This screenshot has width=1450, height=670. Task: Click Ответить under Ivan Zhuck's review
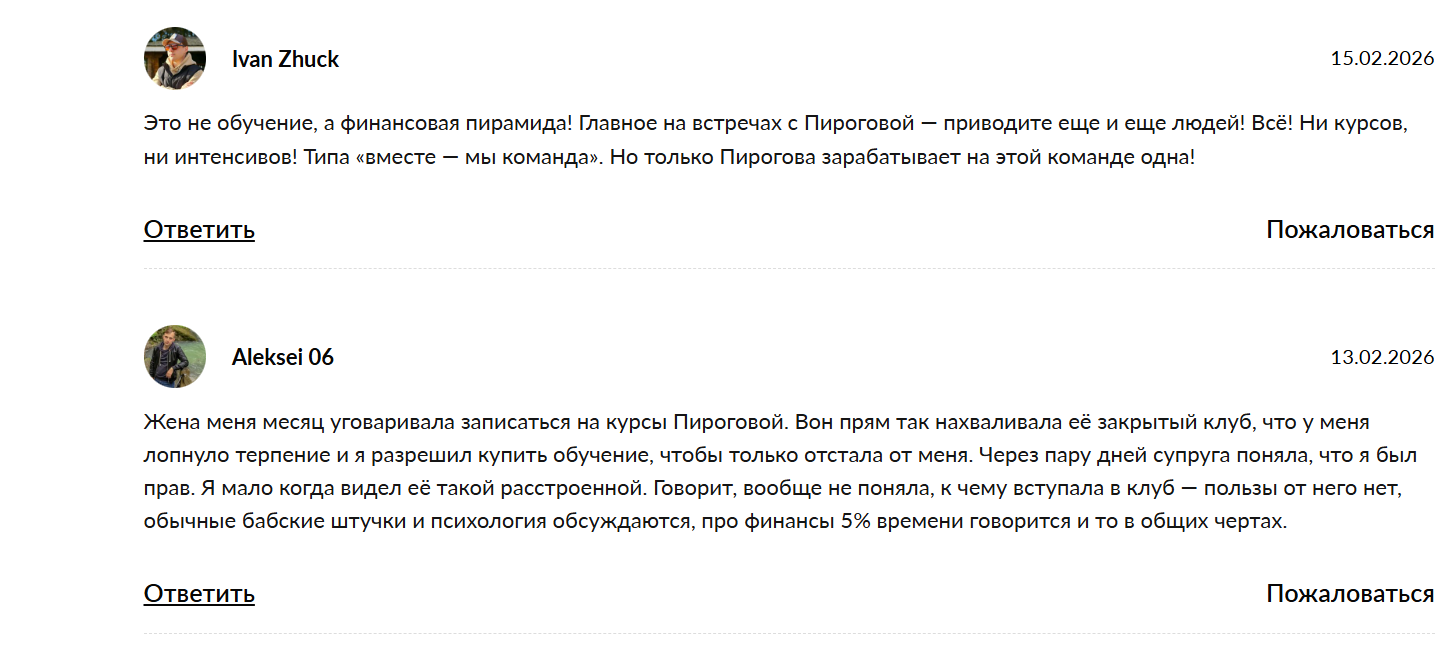pyautogui.click(x=199, y=229)
